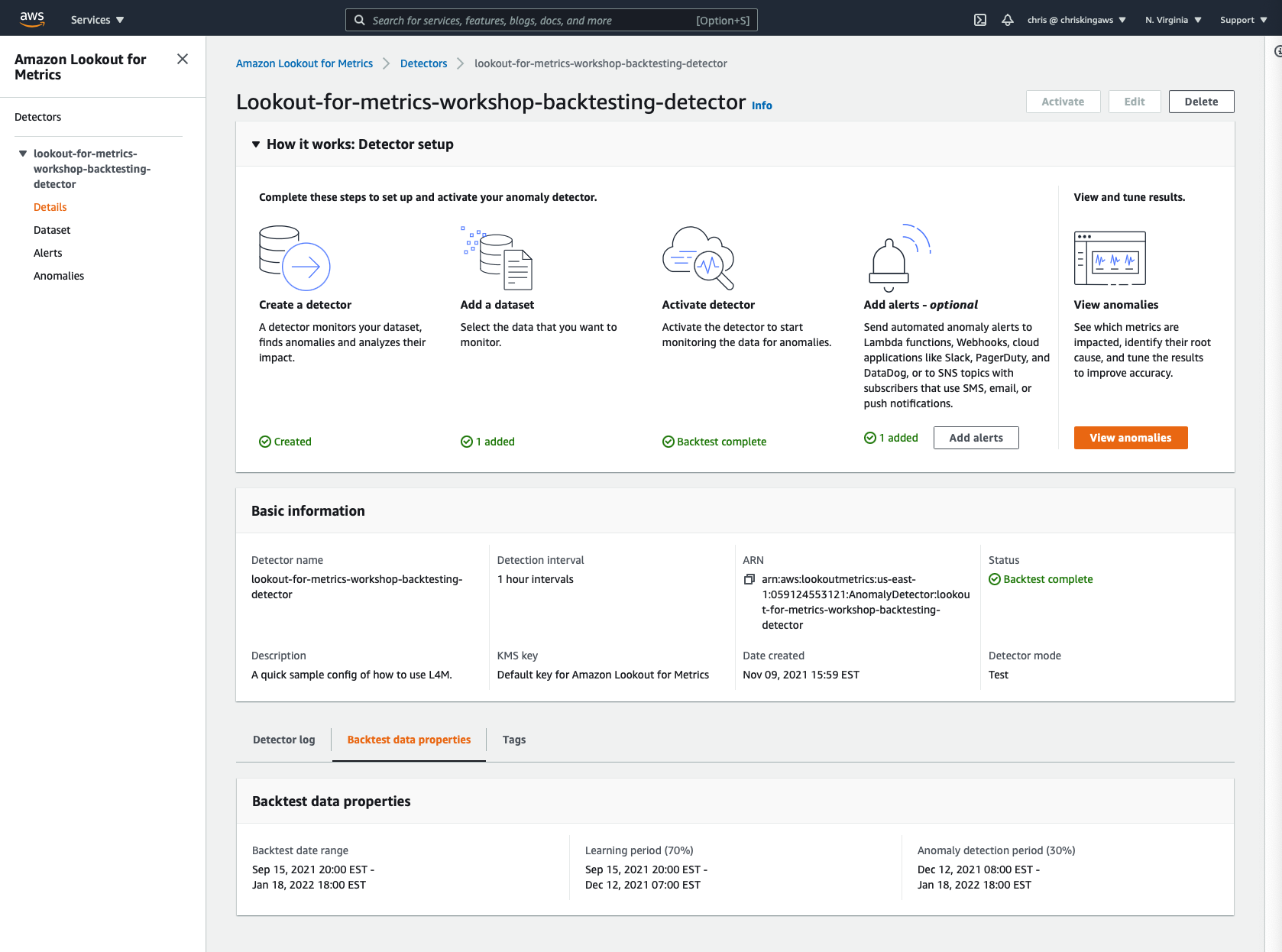Click setup step Backtest complete check status
Screen dimensions: 1282x952
(x=714, y=442)
